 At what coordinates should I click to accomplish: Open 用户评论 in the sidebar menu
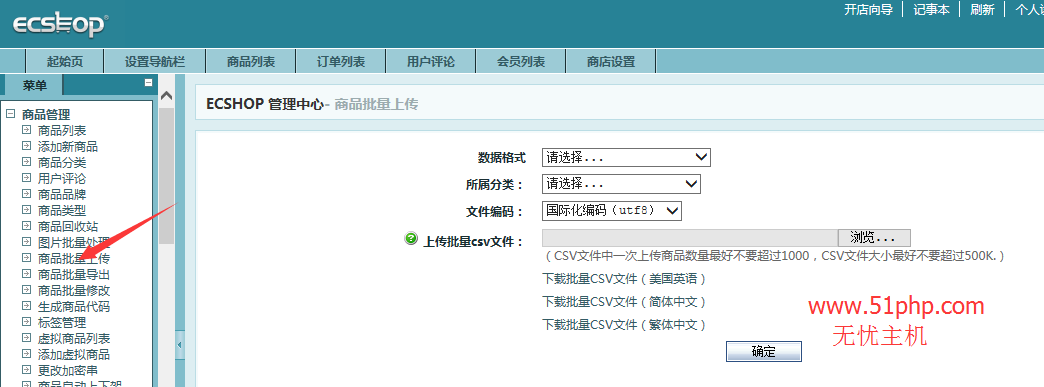pyautogui.click(x=62, y=179)
